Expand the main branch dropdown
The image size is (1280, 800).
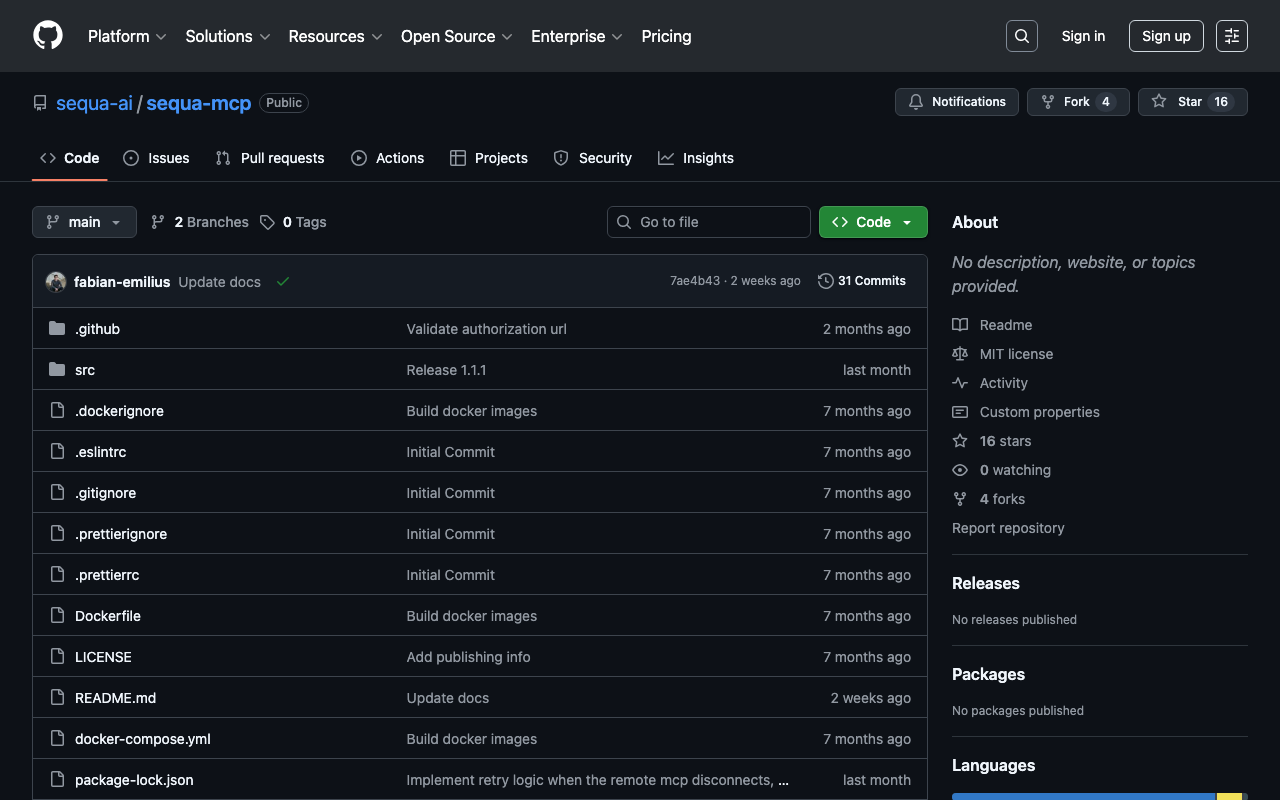click(84, 222)
